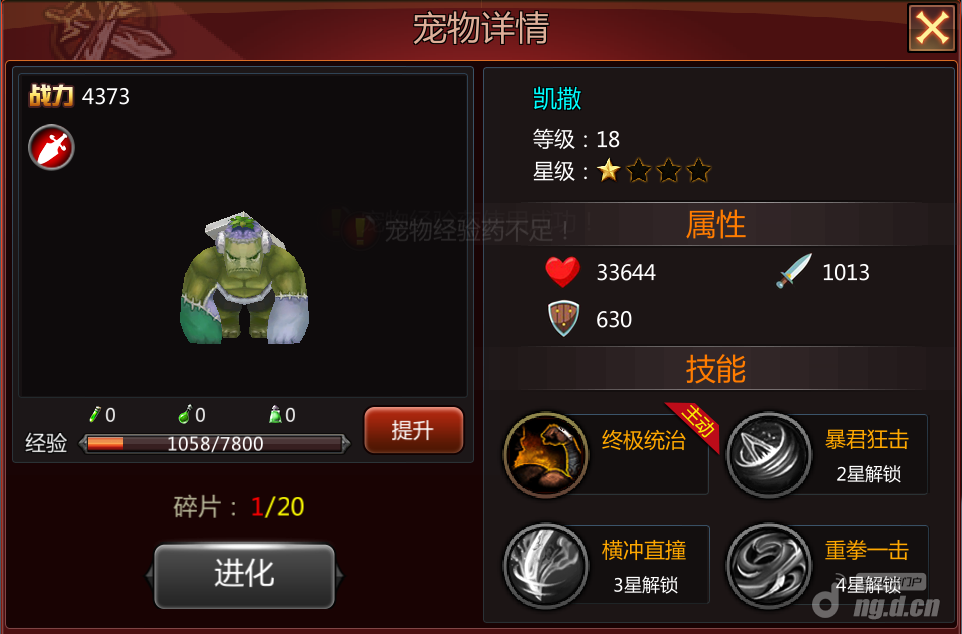
Task: Click the first gold star rating
Action: point(608,170)
